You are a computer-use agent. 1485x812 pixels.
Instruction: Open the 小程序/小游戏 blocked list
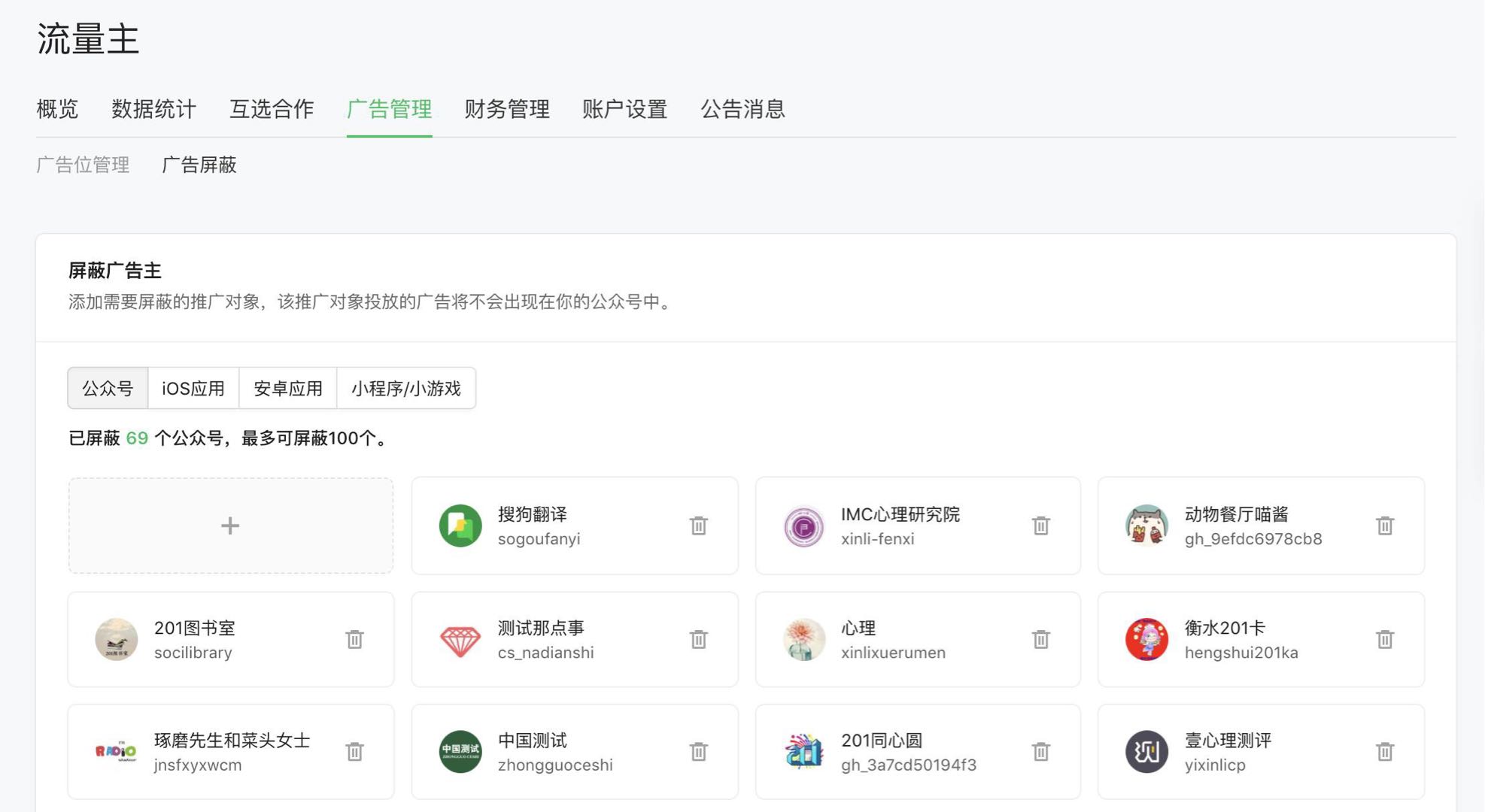(x=407, y=389)
